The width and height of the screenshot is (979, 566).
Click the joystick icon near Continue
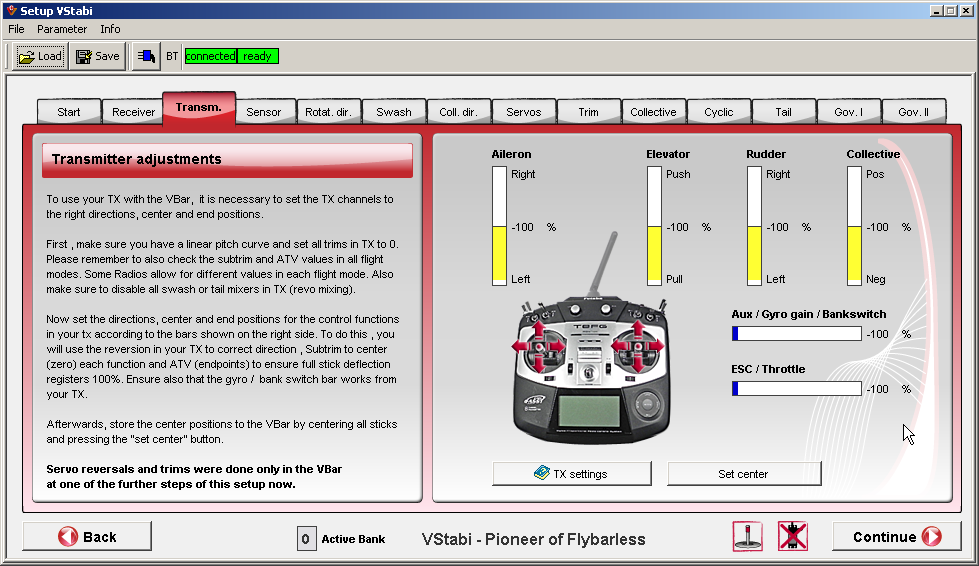coord(747,537)
